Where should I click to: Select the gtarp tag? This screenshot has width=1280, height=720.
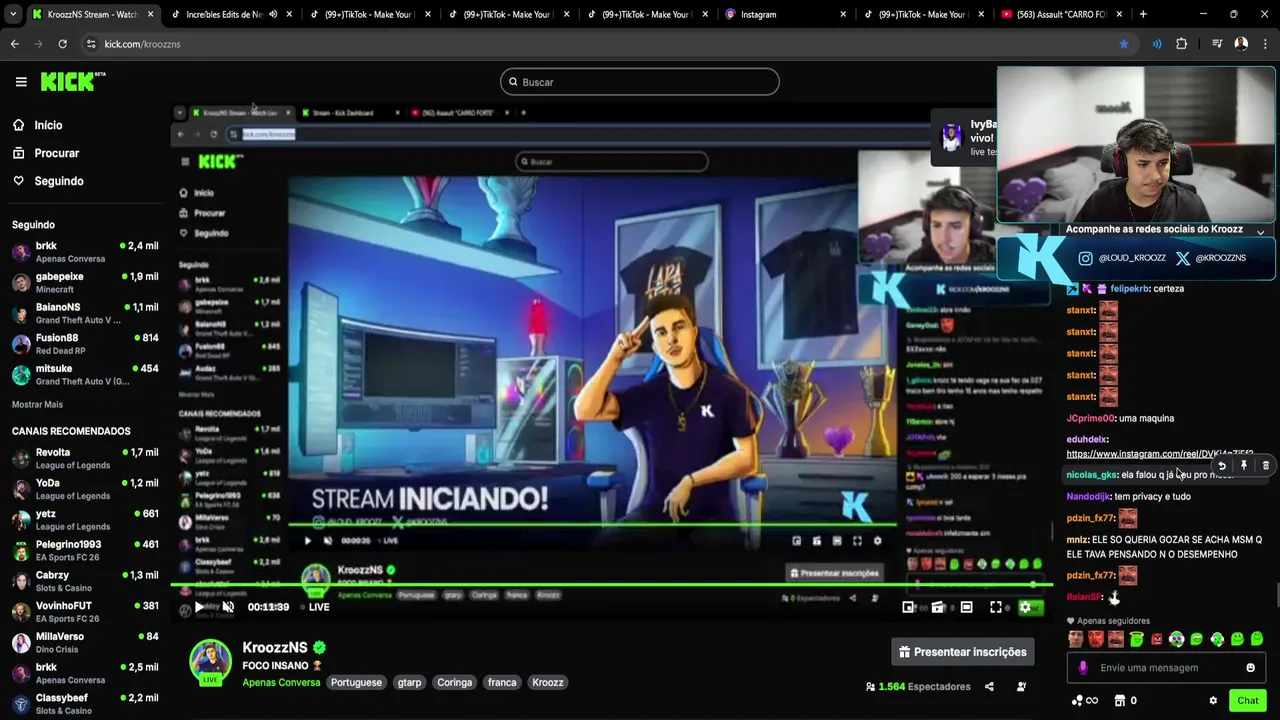tap(409, 682)
